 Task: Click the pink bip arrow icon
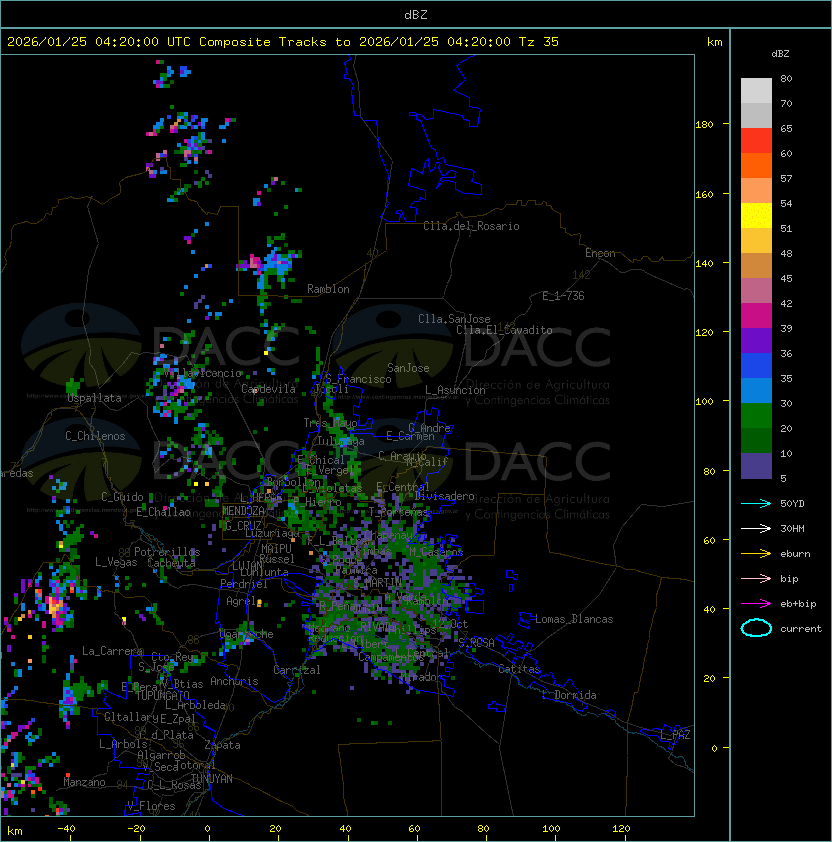[x=756, y=578]
